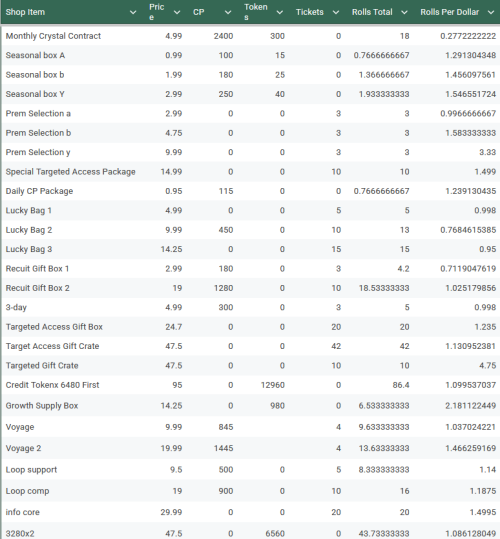Open the Price column filter dropdown

click(x=177, y=12)
